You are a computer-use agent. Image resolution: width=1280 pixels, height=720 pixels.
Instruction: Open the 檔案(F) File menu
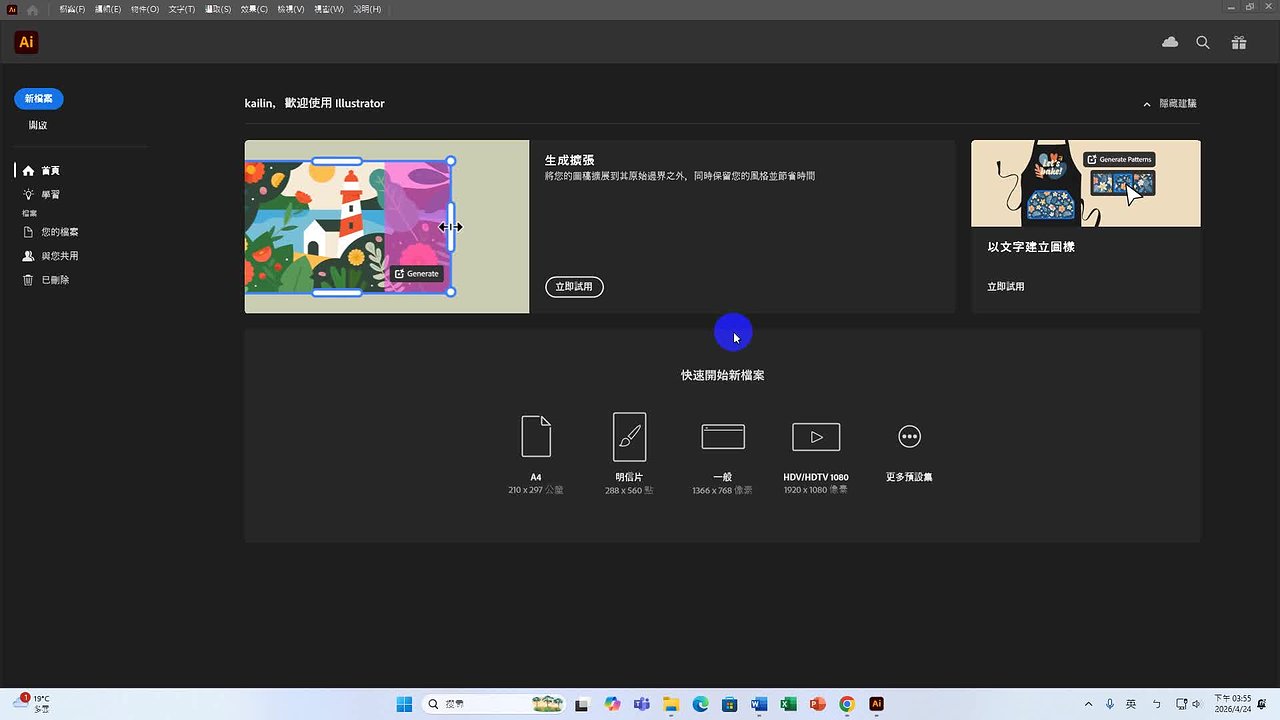[72, 9]
